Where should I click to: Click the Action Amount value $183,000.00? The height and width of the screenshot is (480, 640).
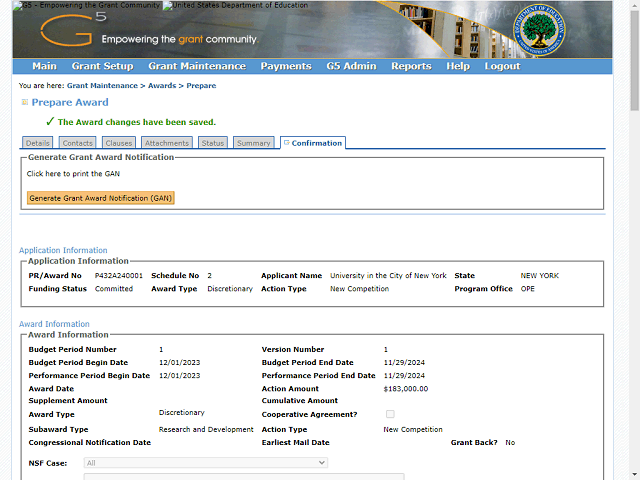406,389
